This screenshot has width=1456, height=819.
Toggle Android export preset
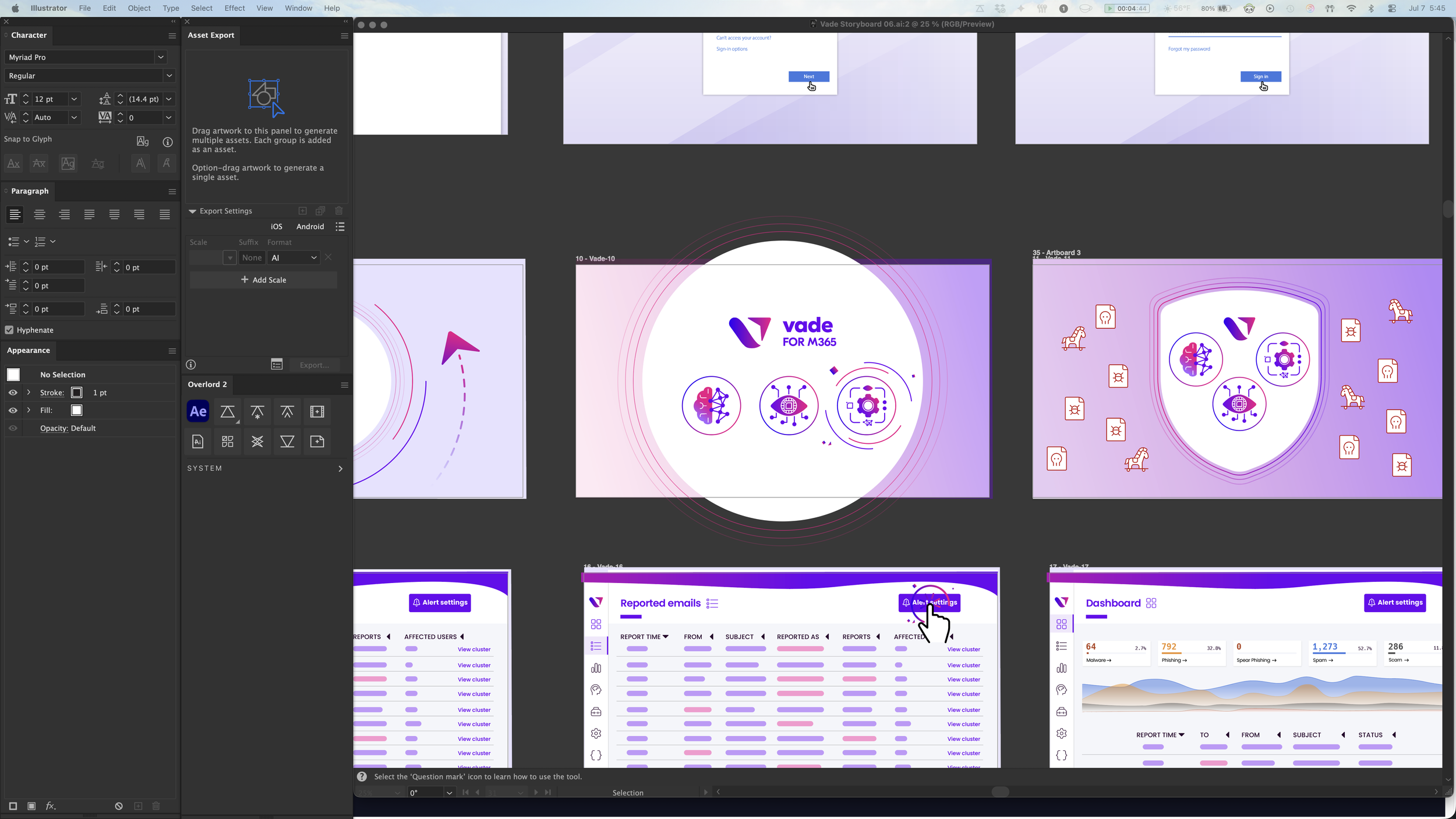coord(310,227)
